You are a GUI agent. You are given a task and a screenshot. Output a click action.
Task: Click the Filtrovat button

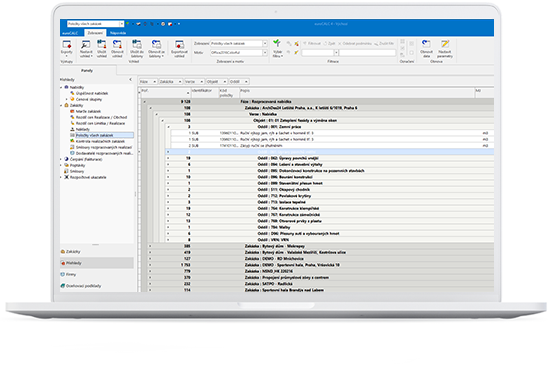tap(312, 43)
